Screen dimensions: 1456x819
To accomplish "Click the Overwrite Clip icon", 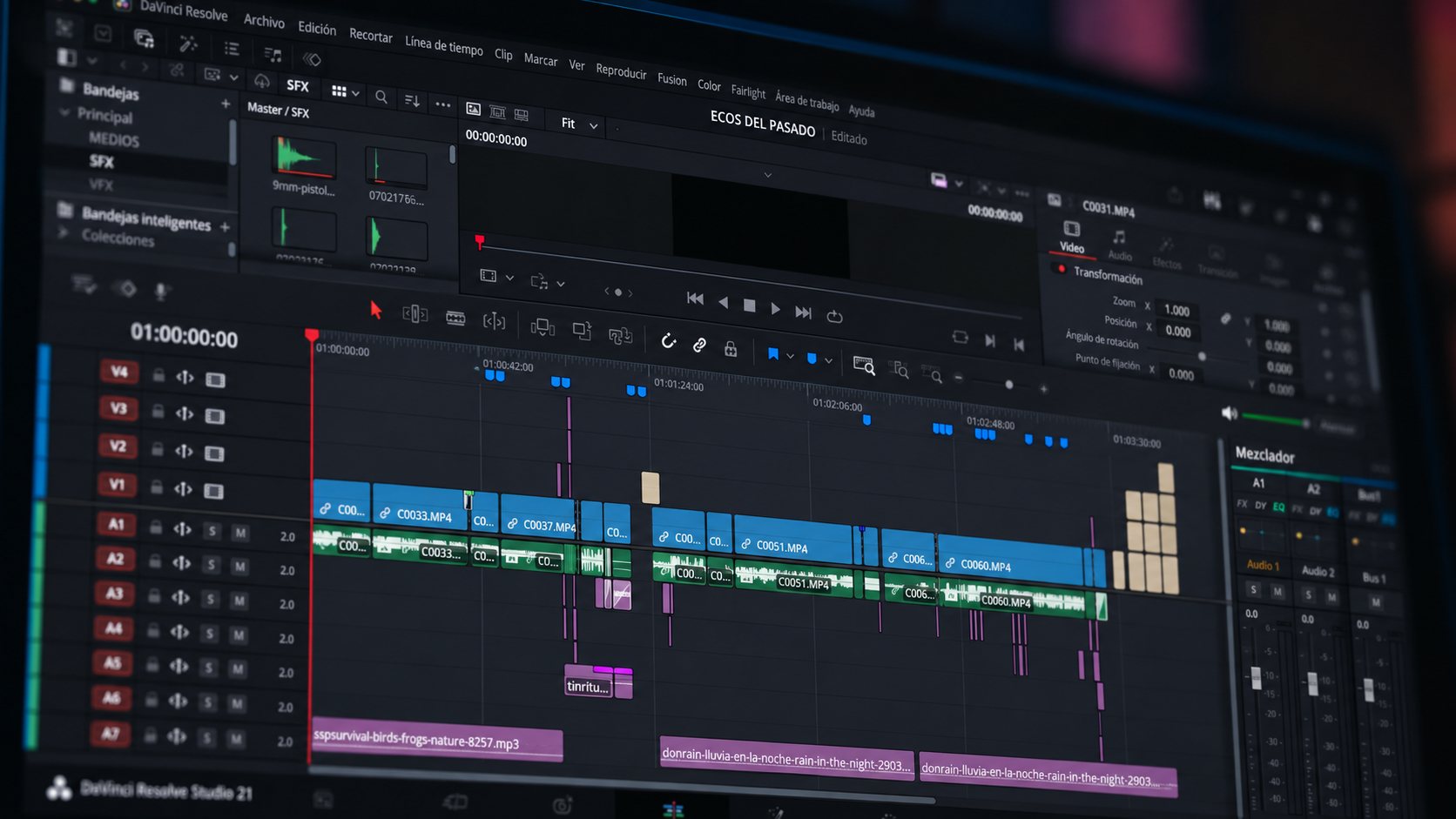I will 582,331.
